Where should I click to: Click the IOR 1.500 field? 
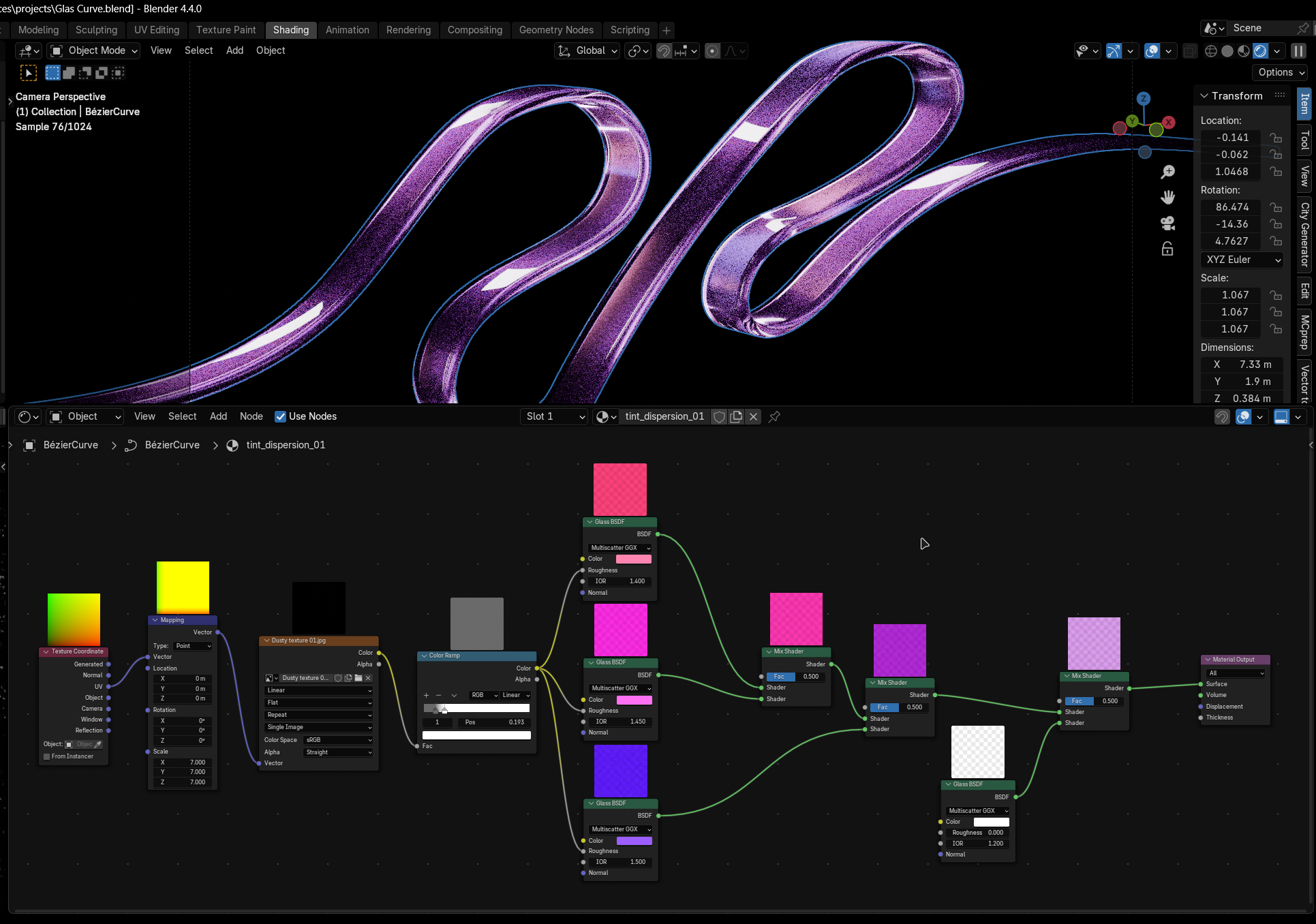620,862
